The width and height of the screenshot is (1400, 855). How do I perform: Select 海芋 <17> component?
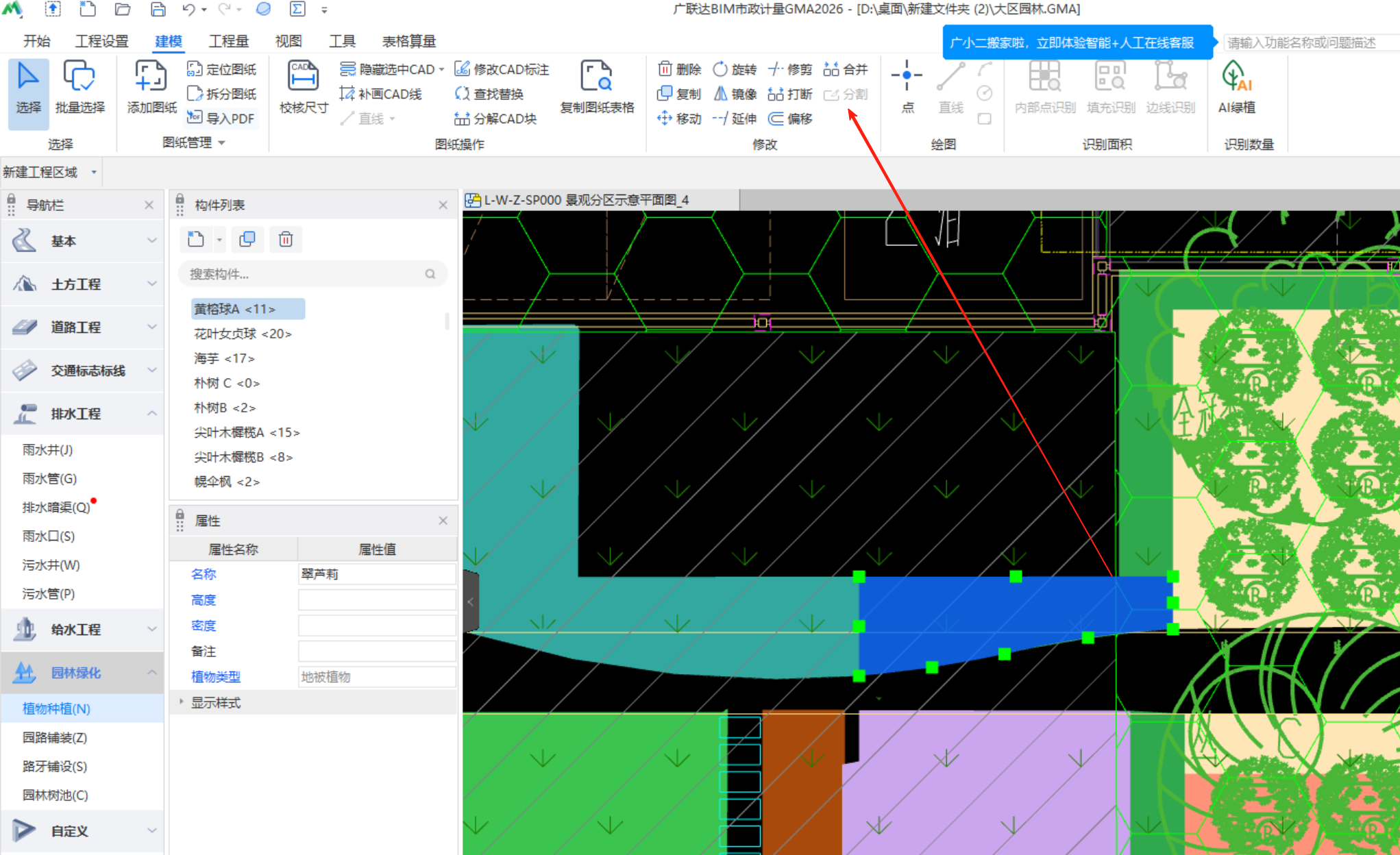(x=224, y=358)
